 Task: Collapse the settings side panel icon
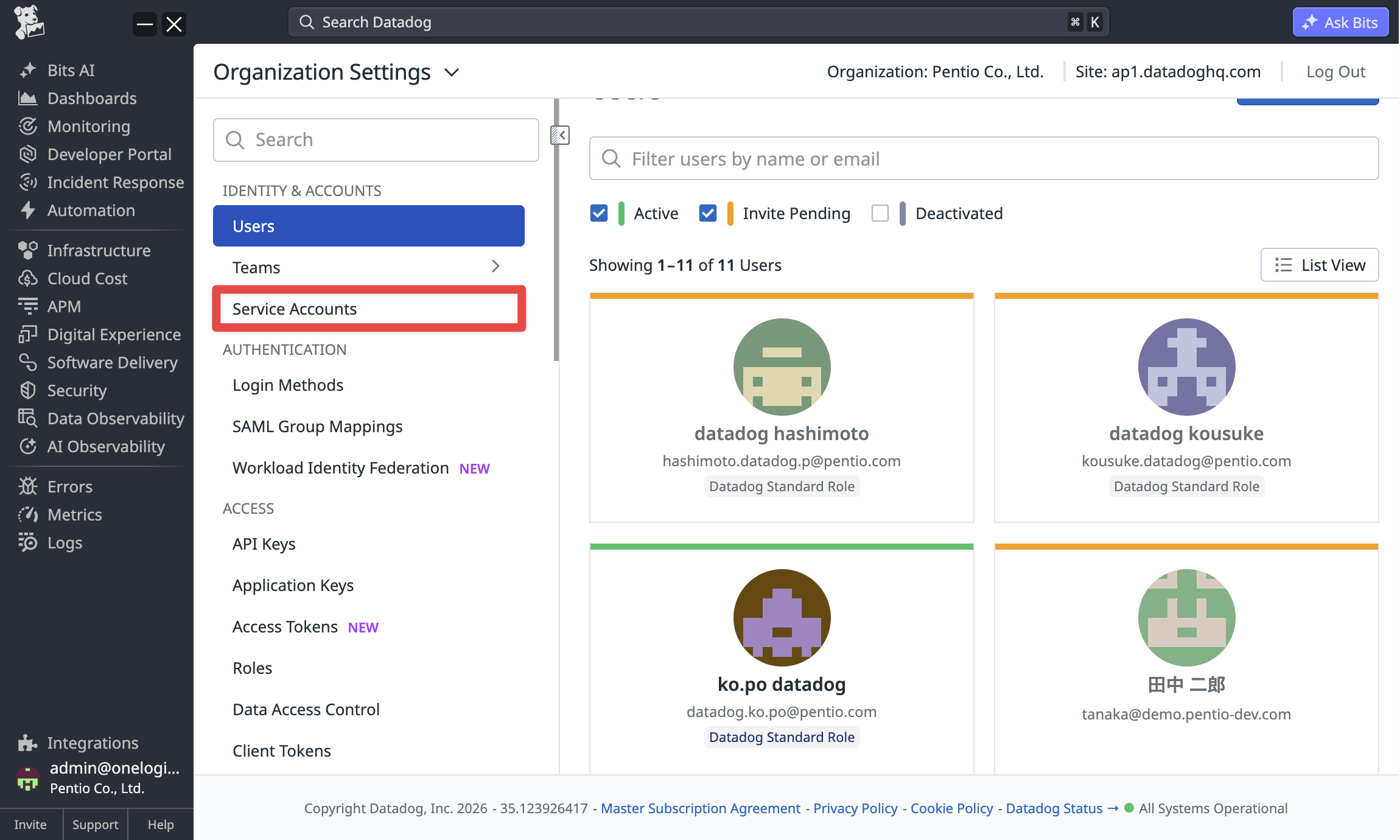coord(560,135)
